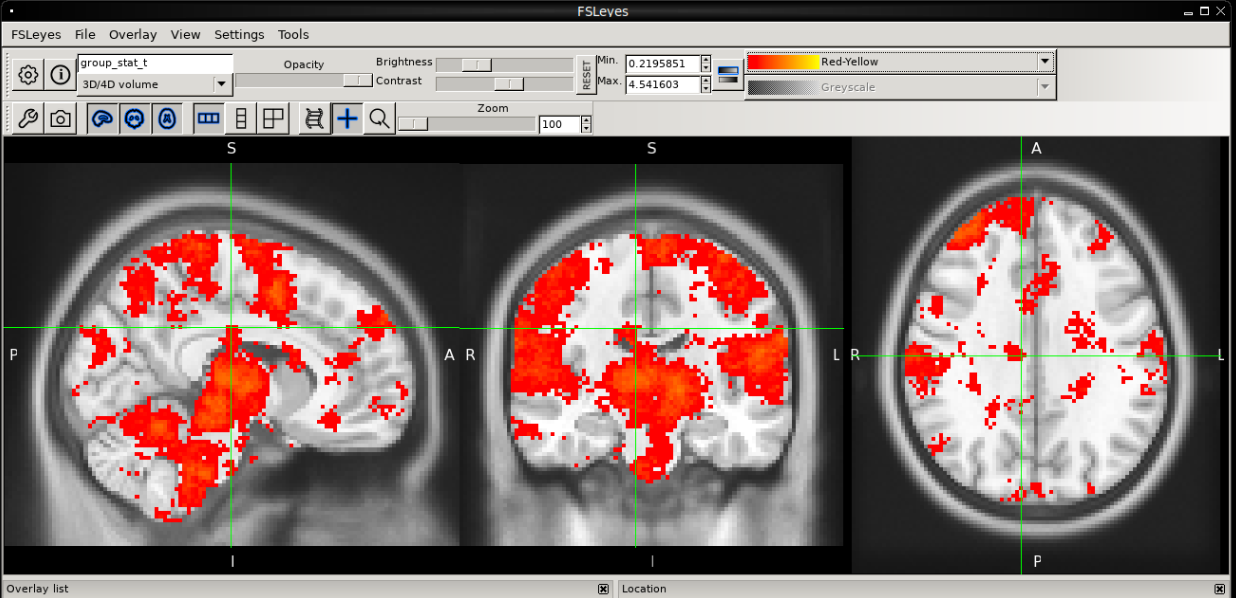
Task: Click the zoom value field showing 100
Action: [x=559, y=125]
